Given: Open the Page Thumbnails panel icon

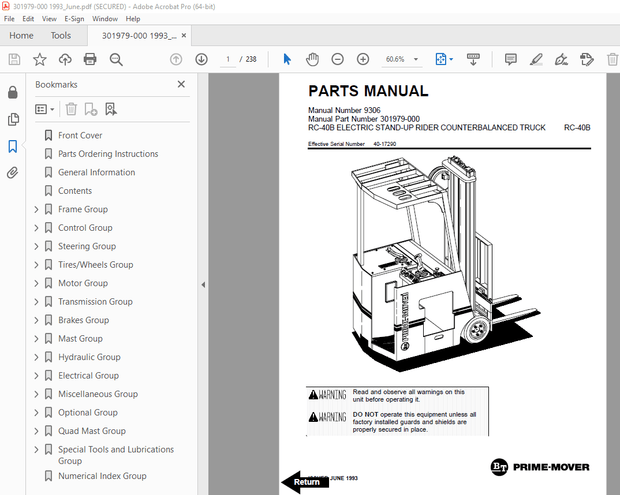Looking at the screenshot, I should pos(13,119).
